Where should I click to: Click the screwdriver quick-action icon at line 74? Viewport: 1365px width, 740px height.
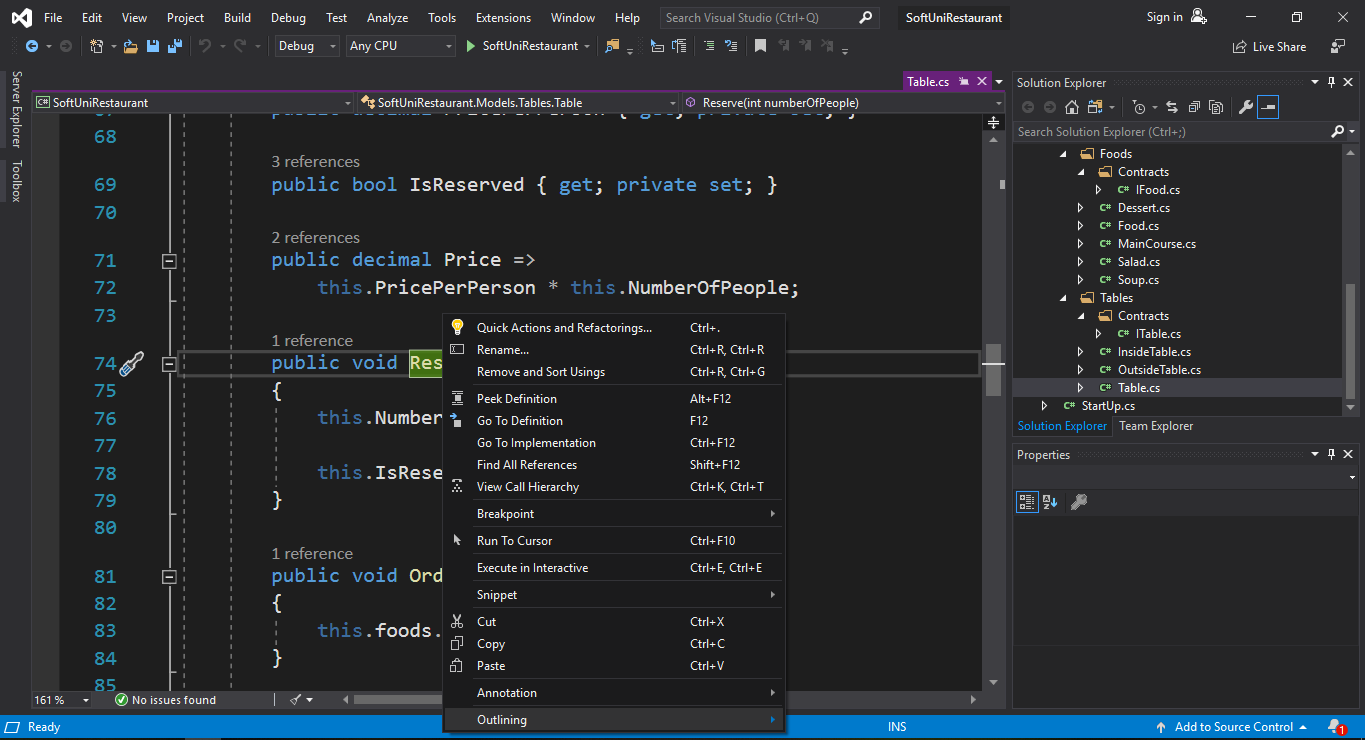pos(131,364)
